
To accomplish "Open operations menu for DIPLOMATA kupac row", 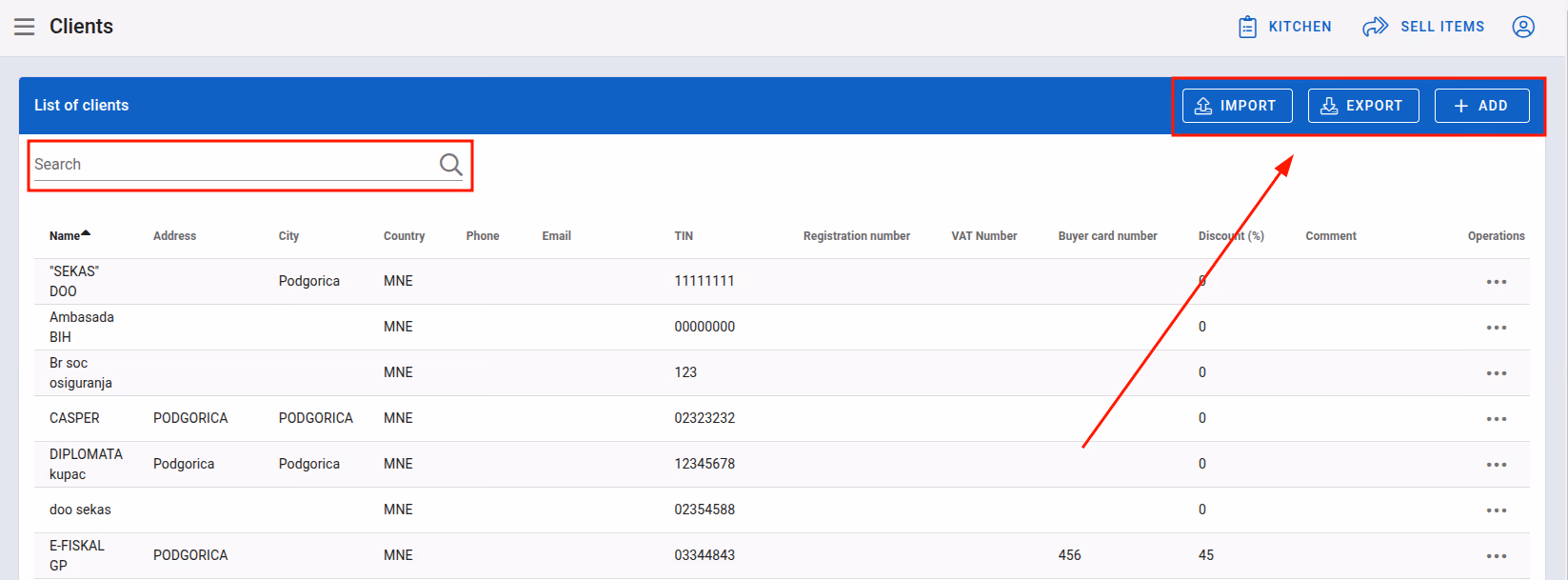I will 1496,465.
